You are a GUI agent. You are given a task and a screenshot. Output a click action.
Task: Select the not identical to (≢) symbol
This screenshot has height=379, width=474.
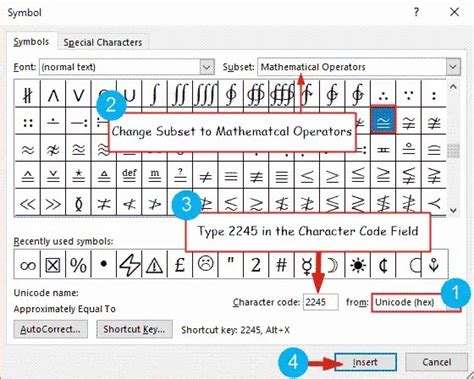click(256, 176)
